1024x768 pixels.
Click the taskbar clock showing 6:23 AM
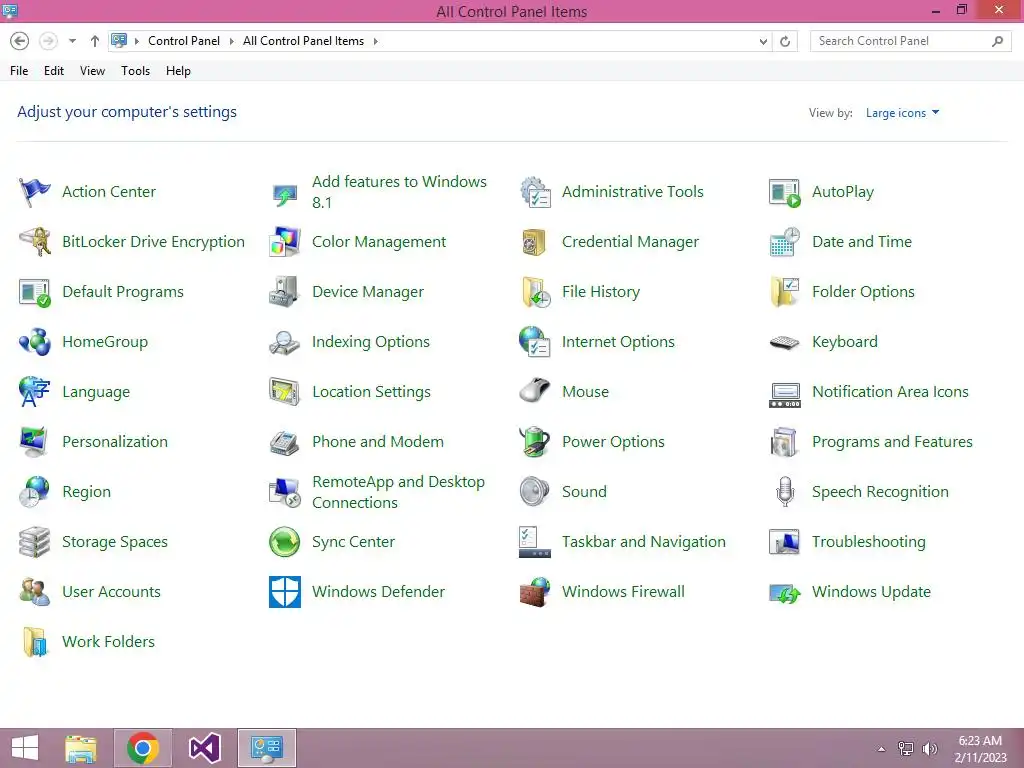(x=980, y=749)
